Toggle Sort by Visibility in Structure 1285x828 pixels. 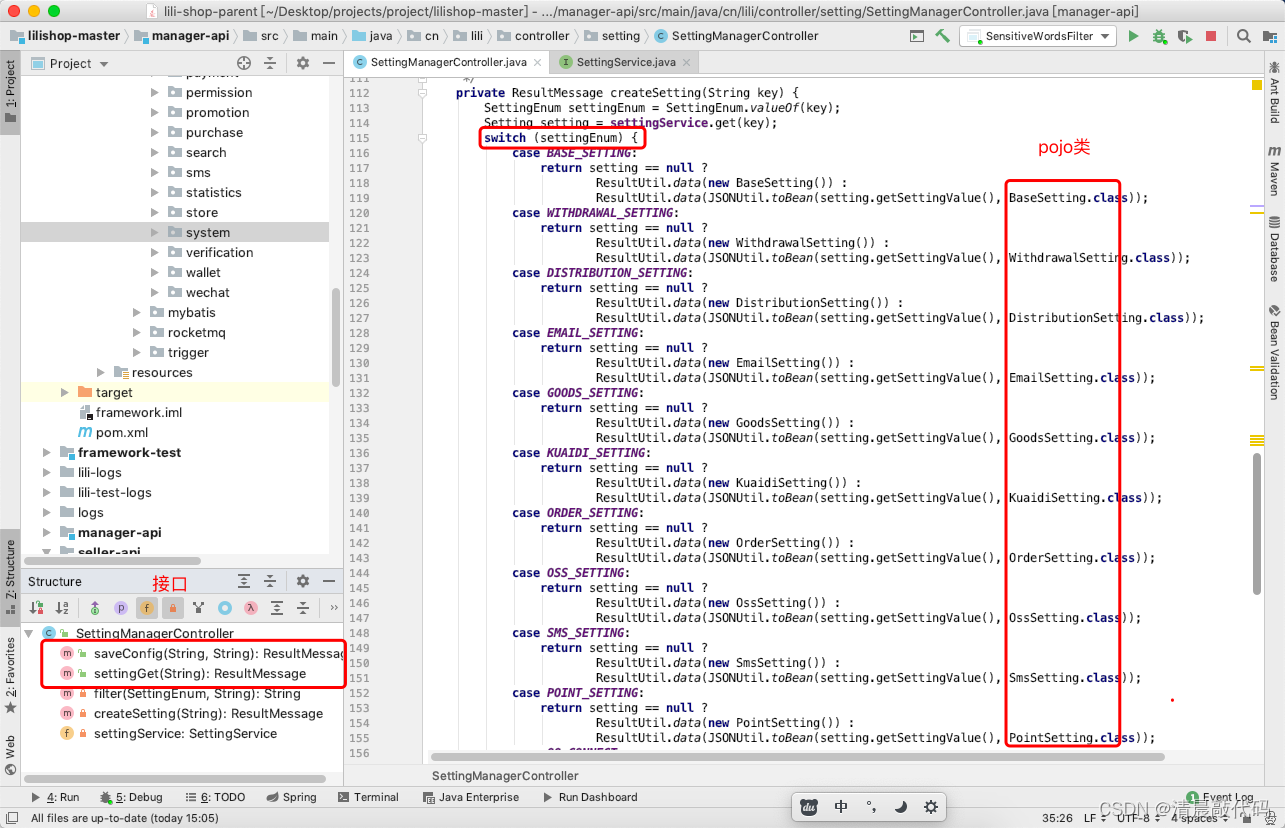point(37,607)
